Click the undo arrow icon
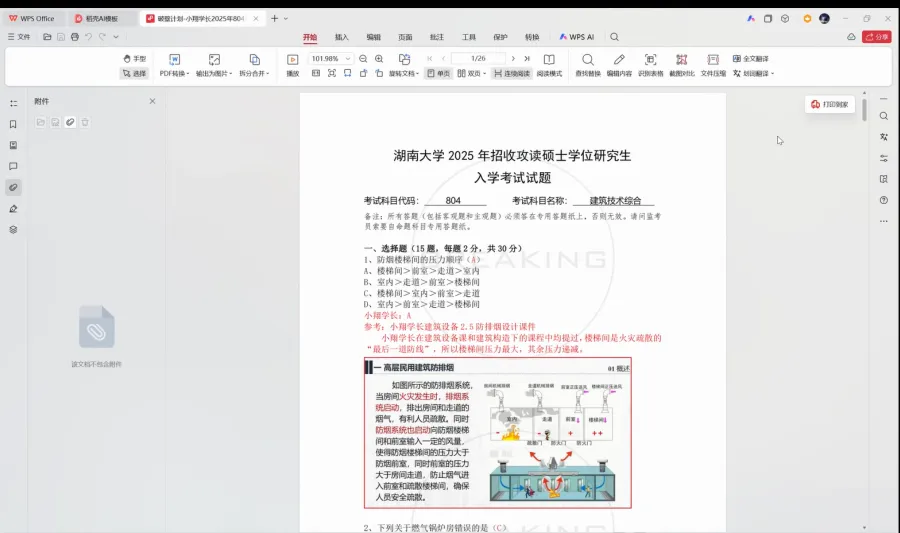This screenshot has width=900, height=533. tap(88, 37)
